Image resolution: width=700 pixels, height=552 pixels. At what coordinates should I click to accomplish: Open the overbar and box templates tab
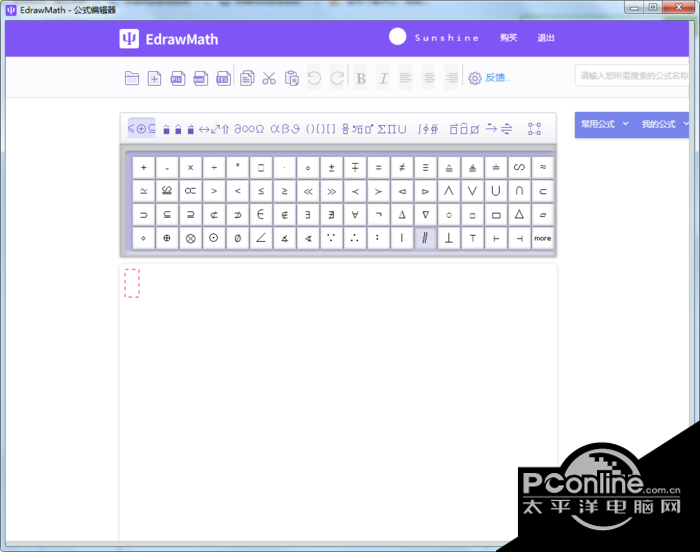(464, 129)
